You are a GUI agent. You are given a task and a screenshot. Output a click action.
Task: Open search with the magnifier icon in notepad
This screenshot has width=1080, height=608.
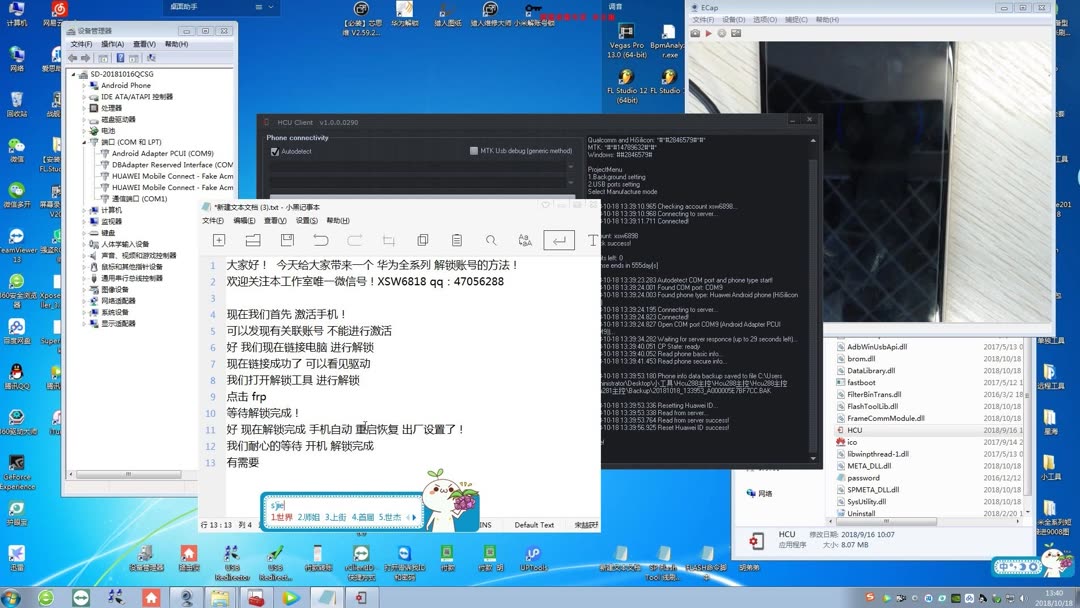tap(491, 240)
